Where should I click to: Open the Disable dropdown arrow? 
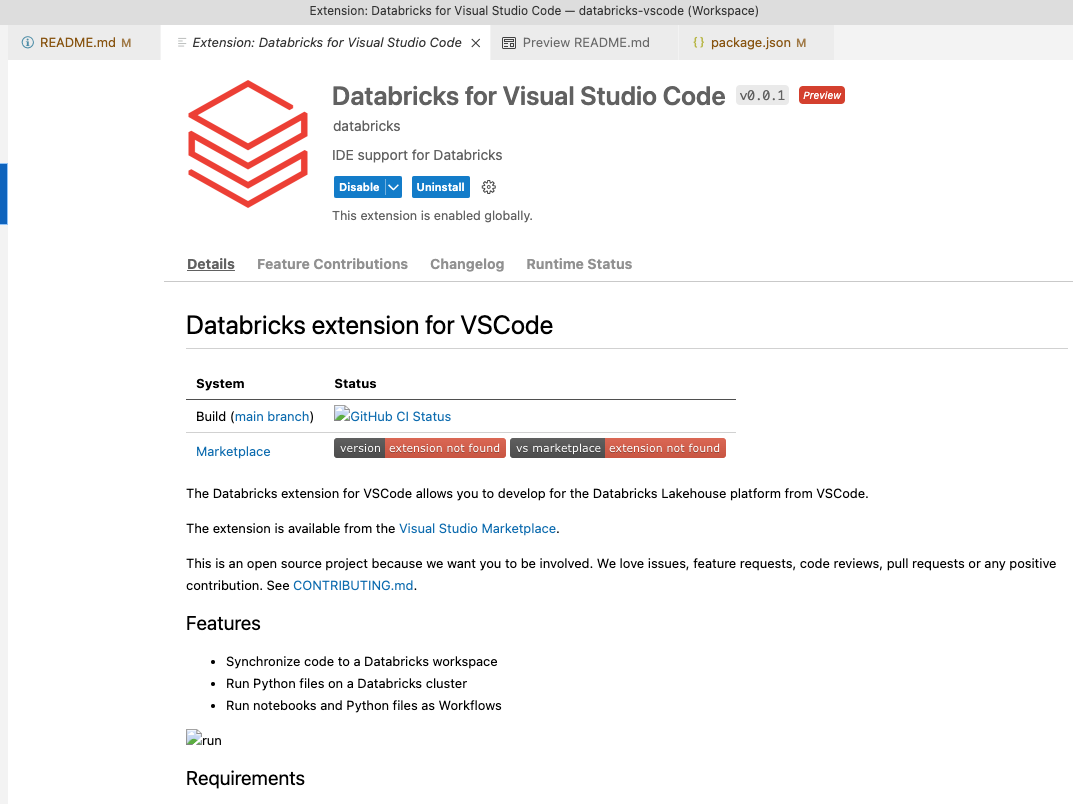[x=394, y=187]
